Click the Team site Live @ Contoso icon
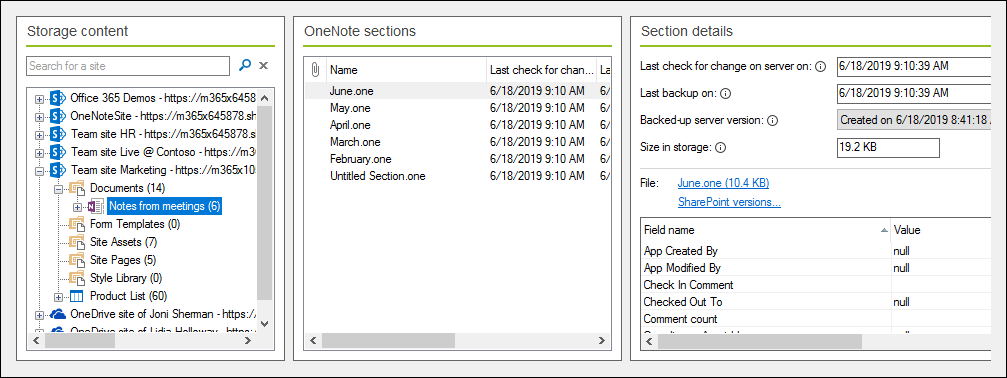 tap(58, 153)
